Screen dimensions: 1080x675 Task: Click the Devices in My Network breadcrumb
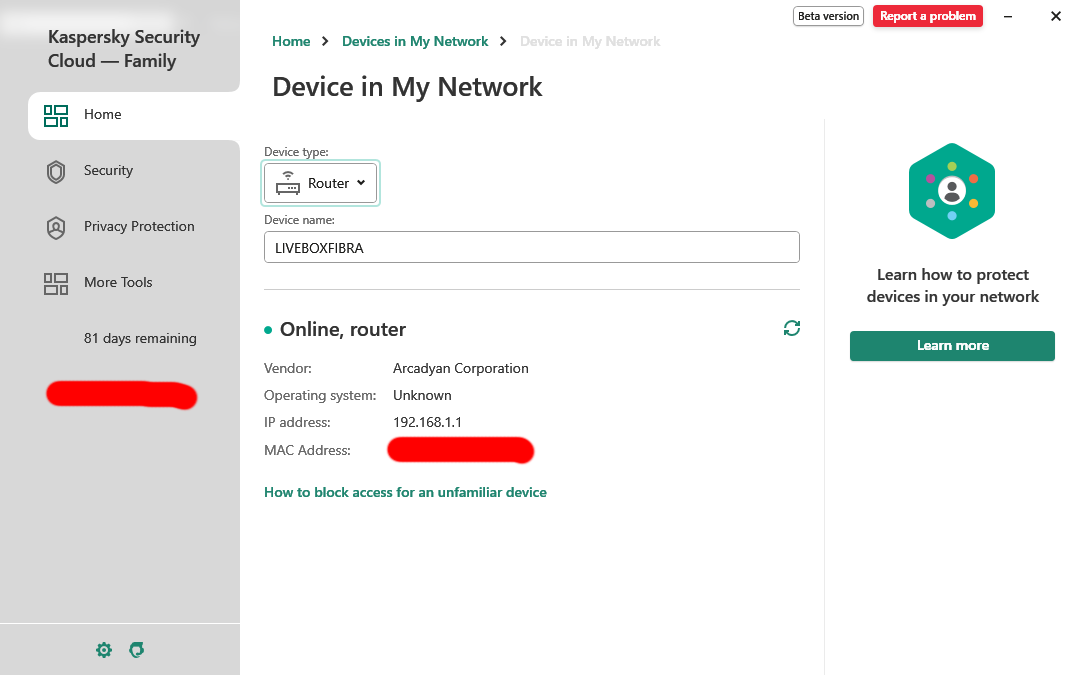(415, 41)
